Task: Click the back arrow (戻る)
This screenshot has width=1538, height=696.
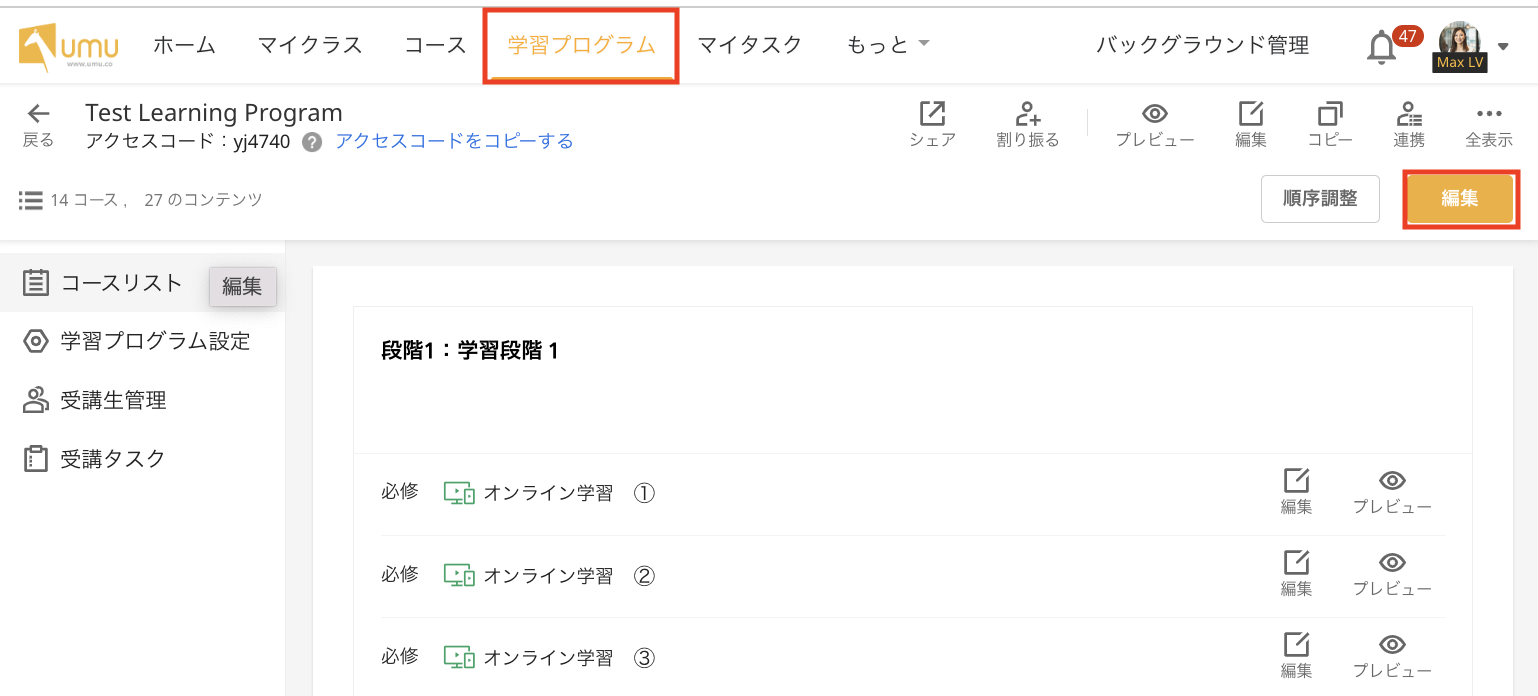Action: pyautogui.click(x=38, y=114)
